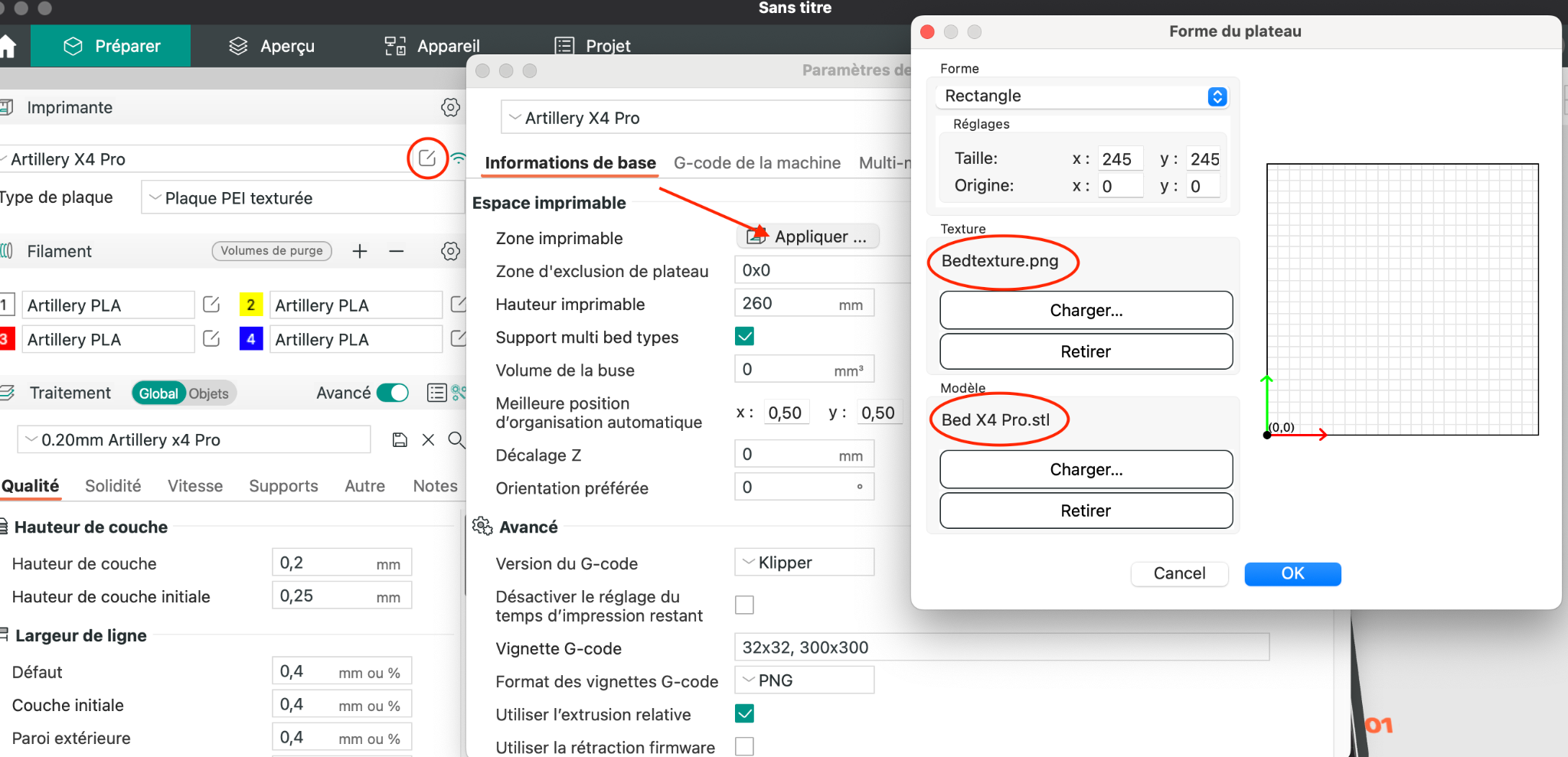This screenshot has height=757, width=1568.
Task: Click the yellow filament 2 color swatch
Action: [250, 305]
